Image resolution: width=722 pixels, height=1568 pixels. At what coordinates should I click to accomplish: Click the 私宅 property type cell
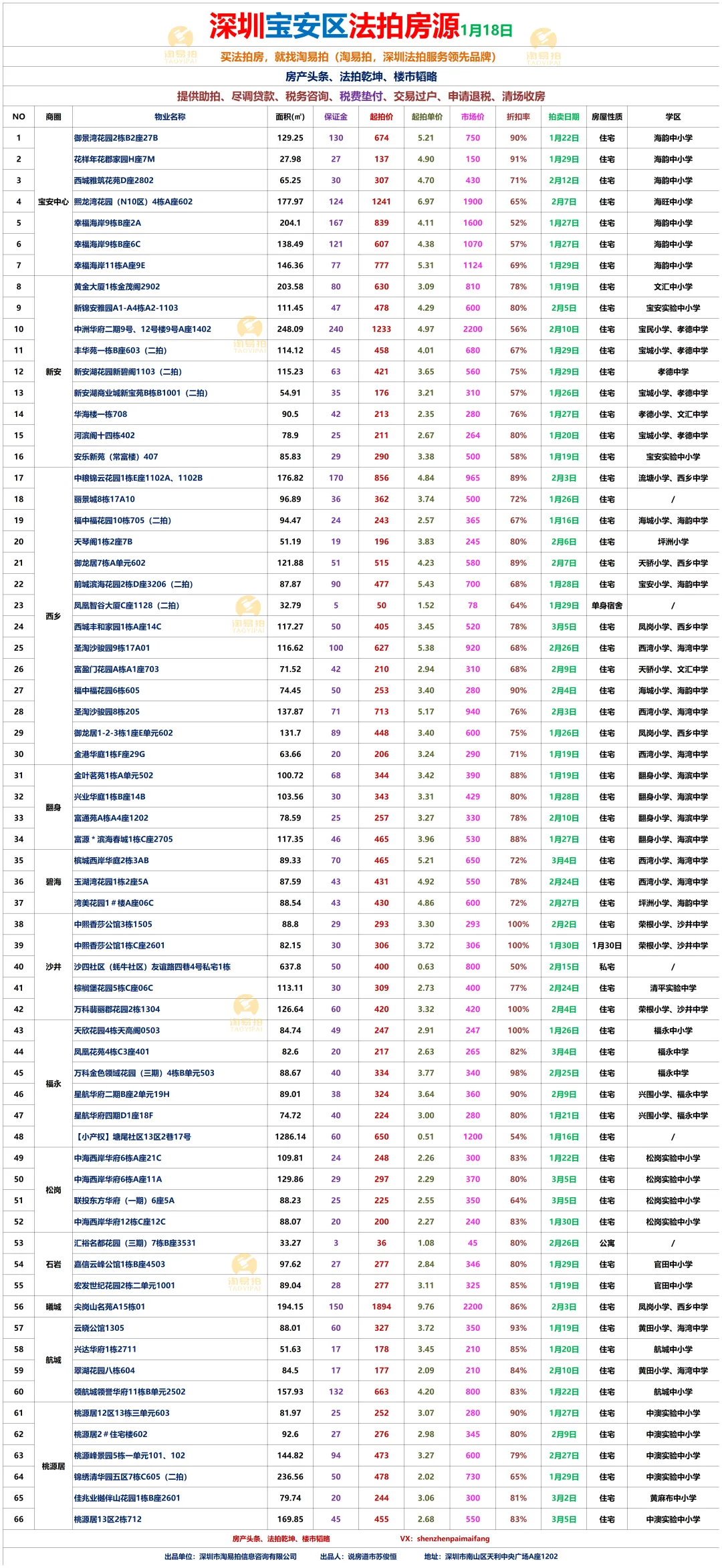[x=607, y=967]
